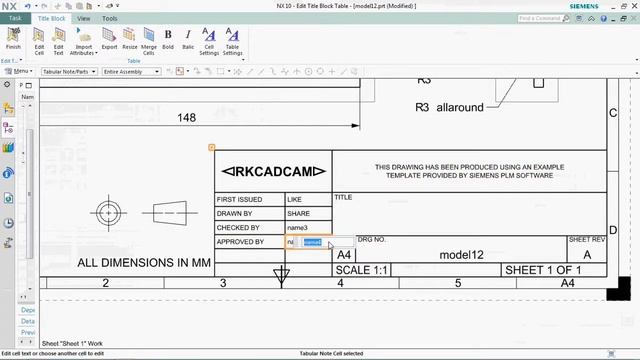Switch to the Tools tab
640x360 pixels.
tap(109, 18)
